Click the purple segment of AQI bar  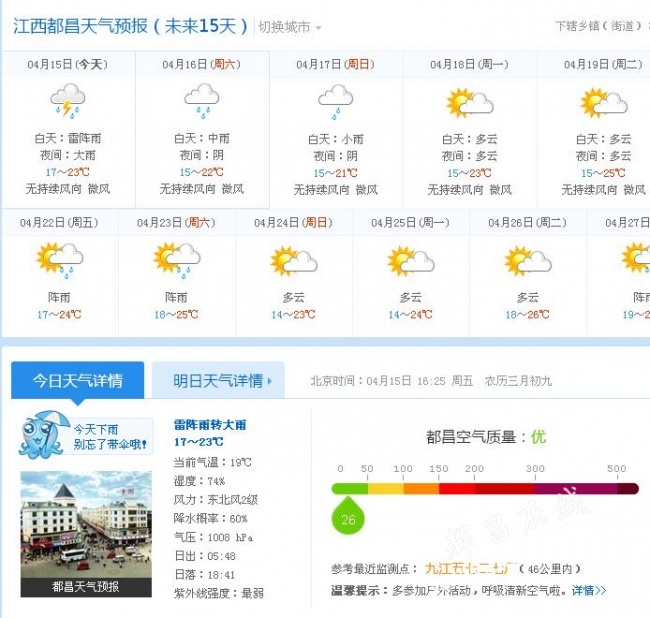[576, 489]
